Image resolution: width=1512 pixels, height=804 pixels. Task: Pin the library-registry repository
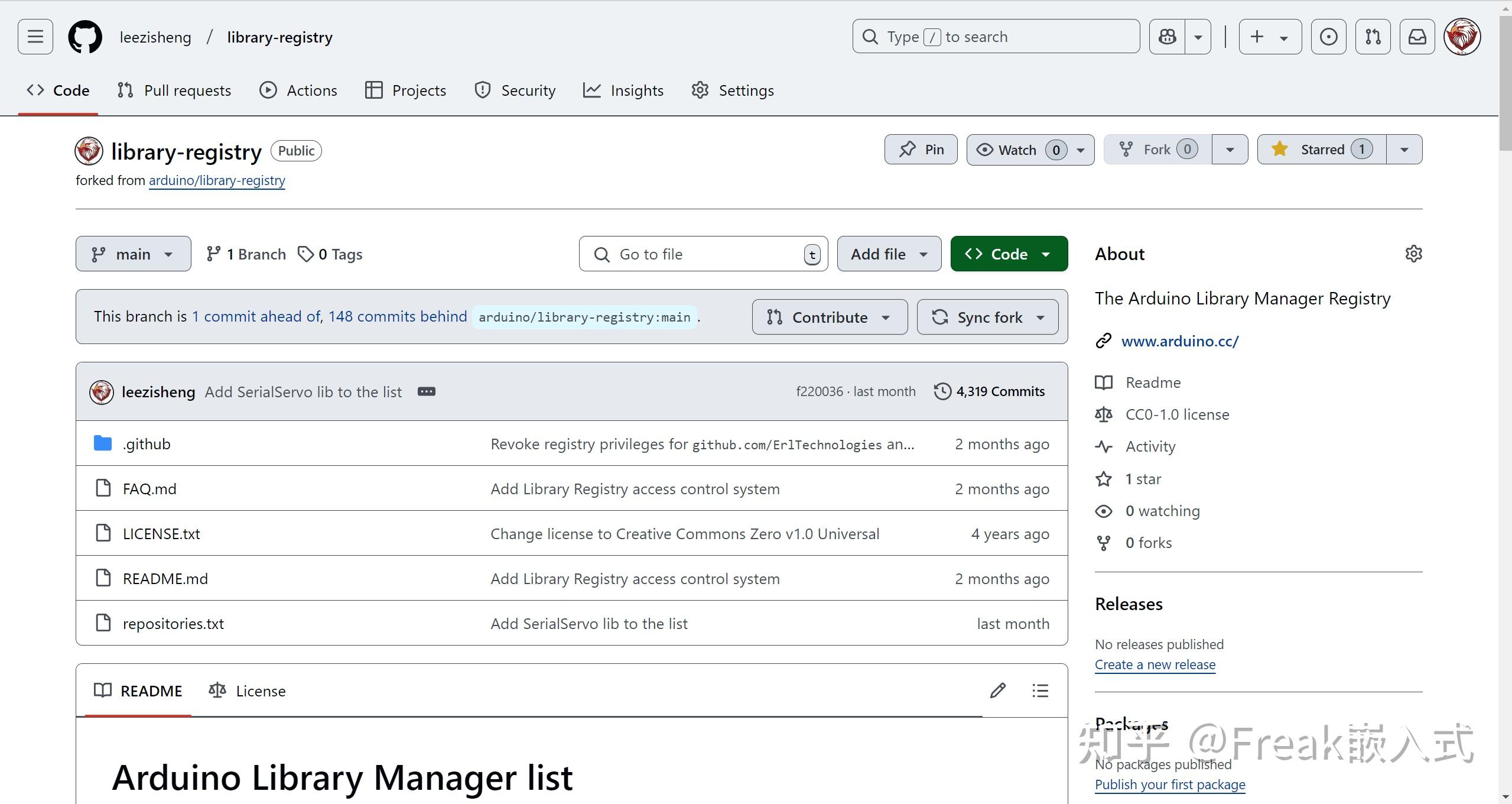921,150
